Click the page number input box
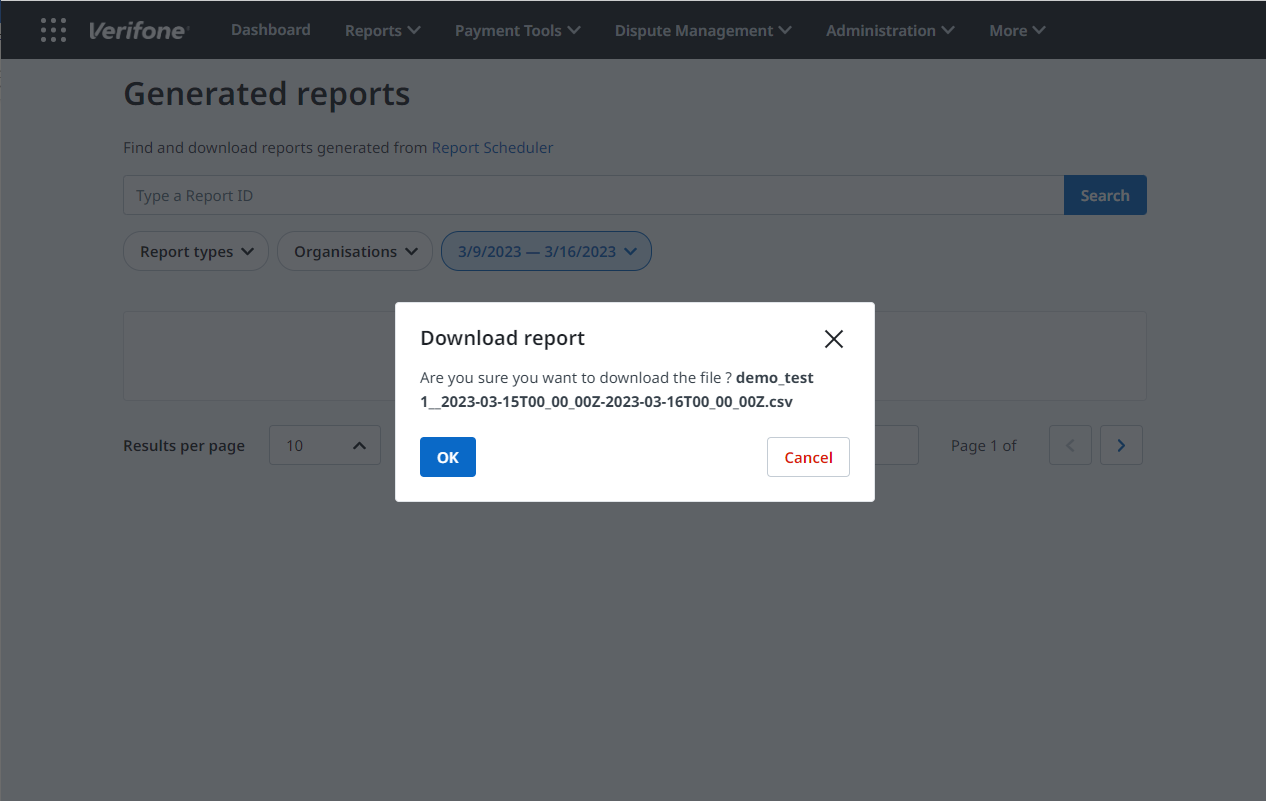The image size is (1266, 801). pos(896,445)
